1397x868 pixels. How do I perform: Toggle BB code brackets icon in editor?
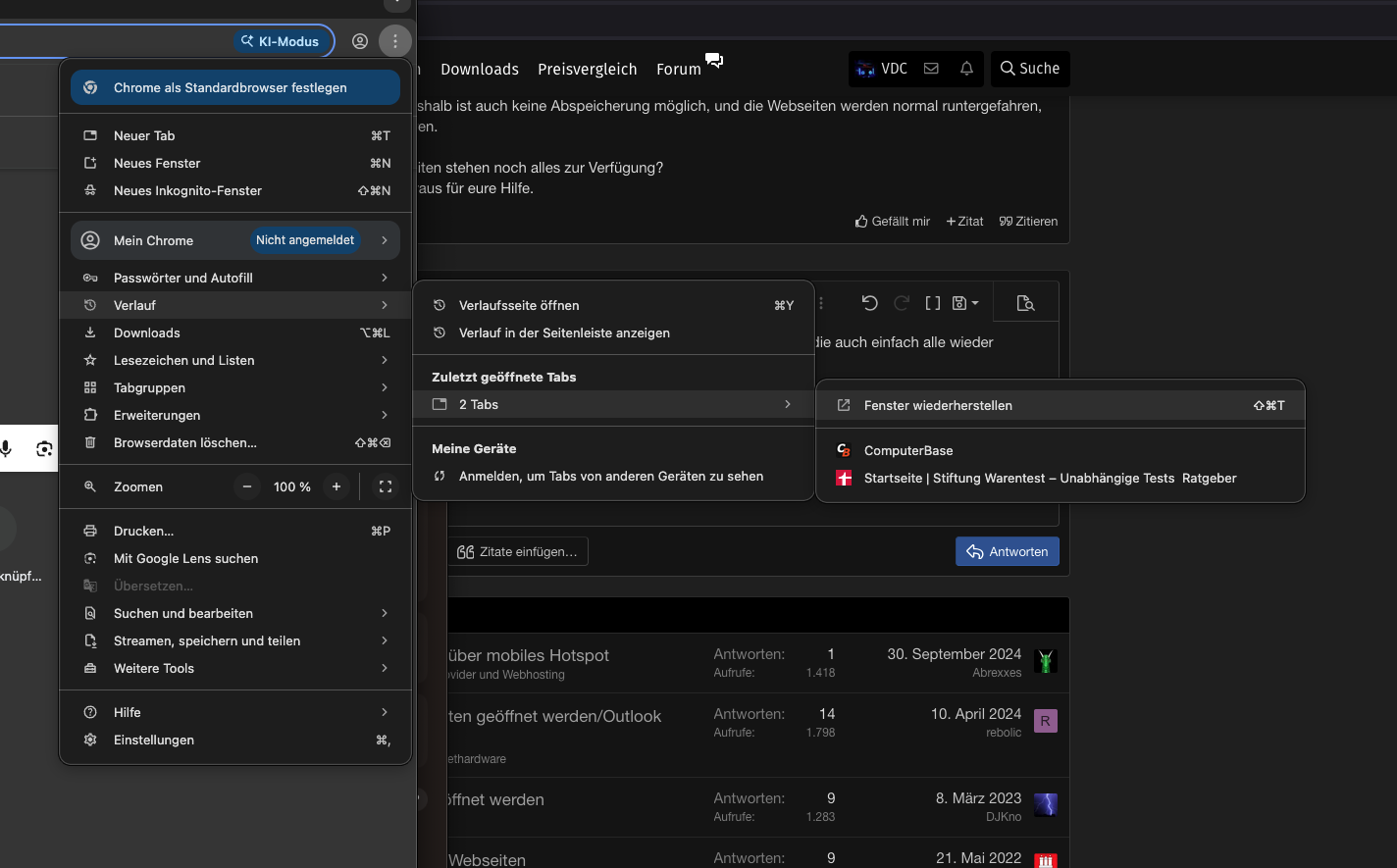[933, 303]
